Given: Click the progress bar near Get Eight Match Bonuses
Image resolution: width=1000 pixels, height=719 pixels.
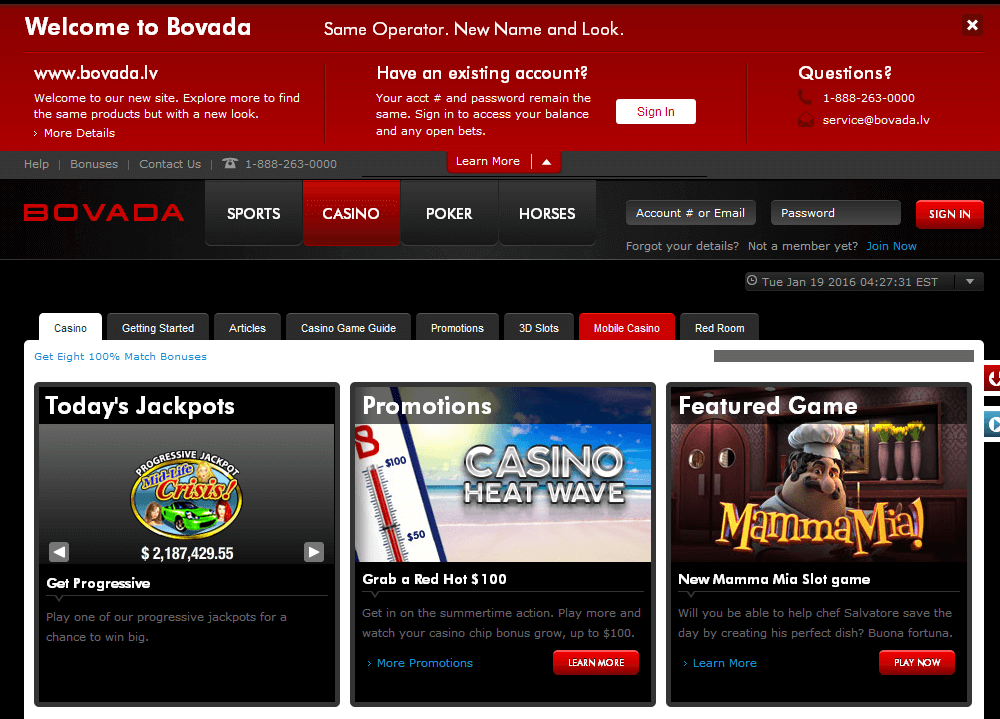Looking at the screenshot, I should click(x=843, y=356).
